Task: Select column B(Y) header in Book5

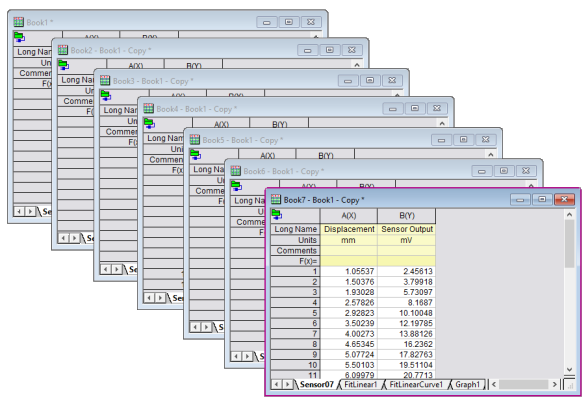Action: (x=326, y=155)
